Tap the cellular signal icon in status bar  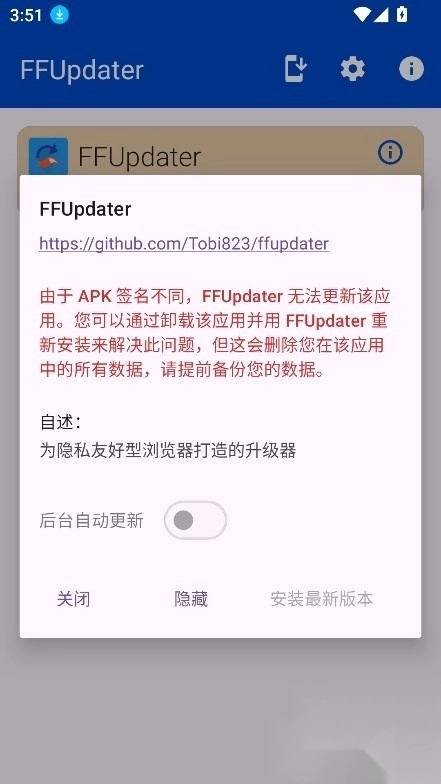click(381, 15)
